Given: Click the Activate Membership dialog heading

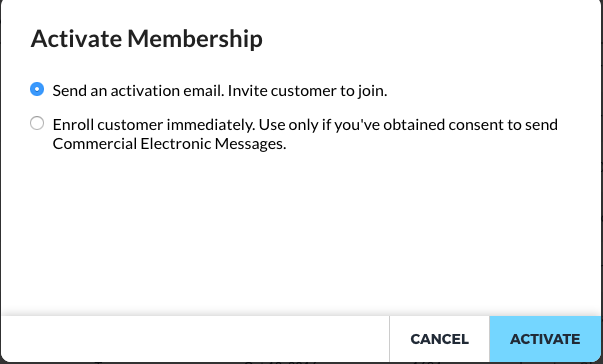Looking at the screenshot, I should point(147,39).
